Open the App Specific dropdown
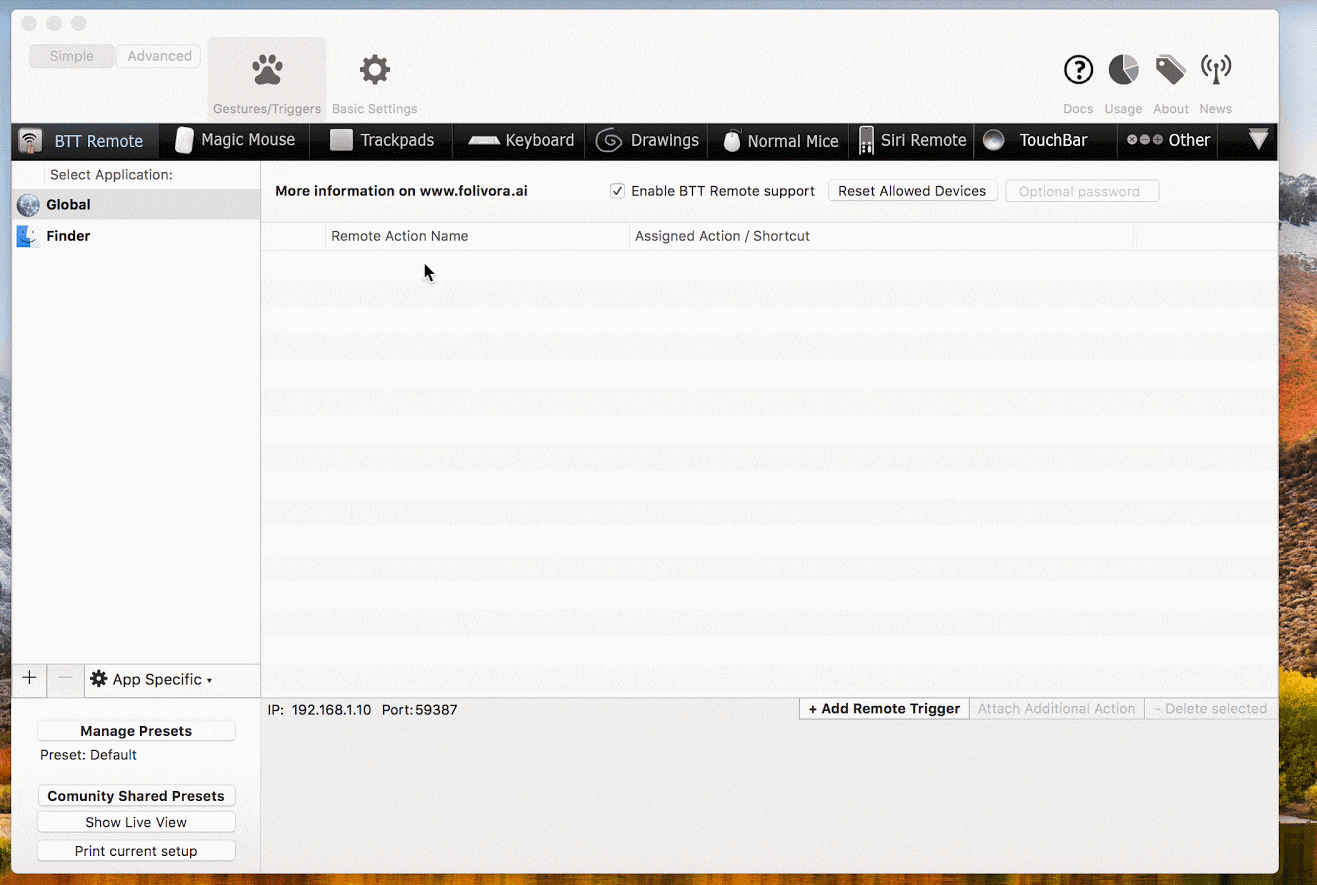 click(x=152, y=679)
